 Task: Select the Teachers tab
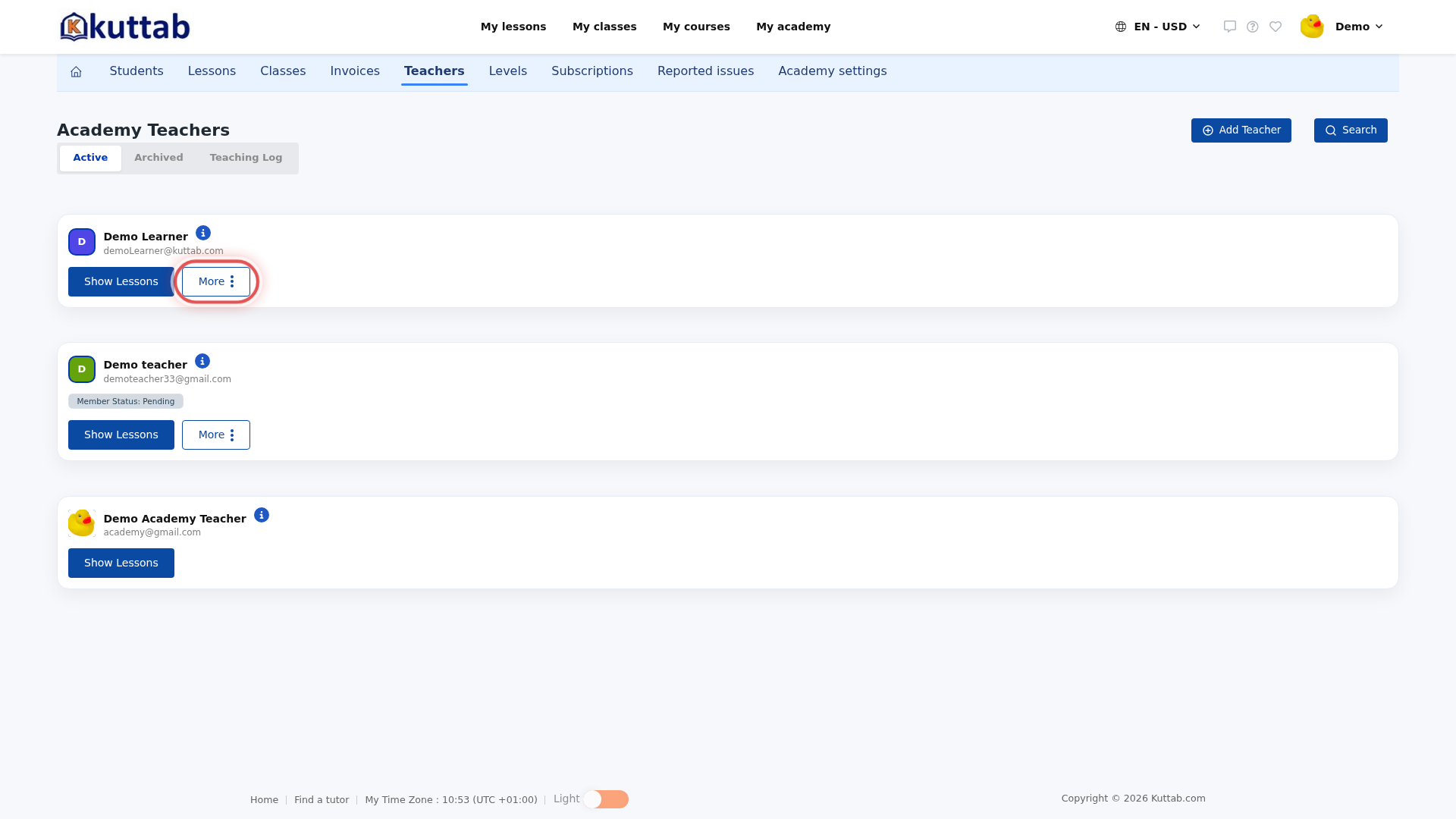(434, 71)
